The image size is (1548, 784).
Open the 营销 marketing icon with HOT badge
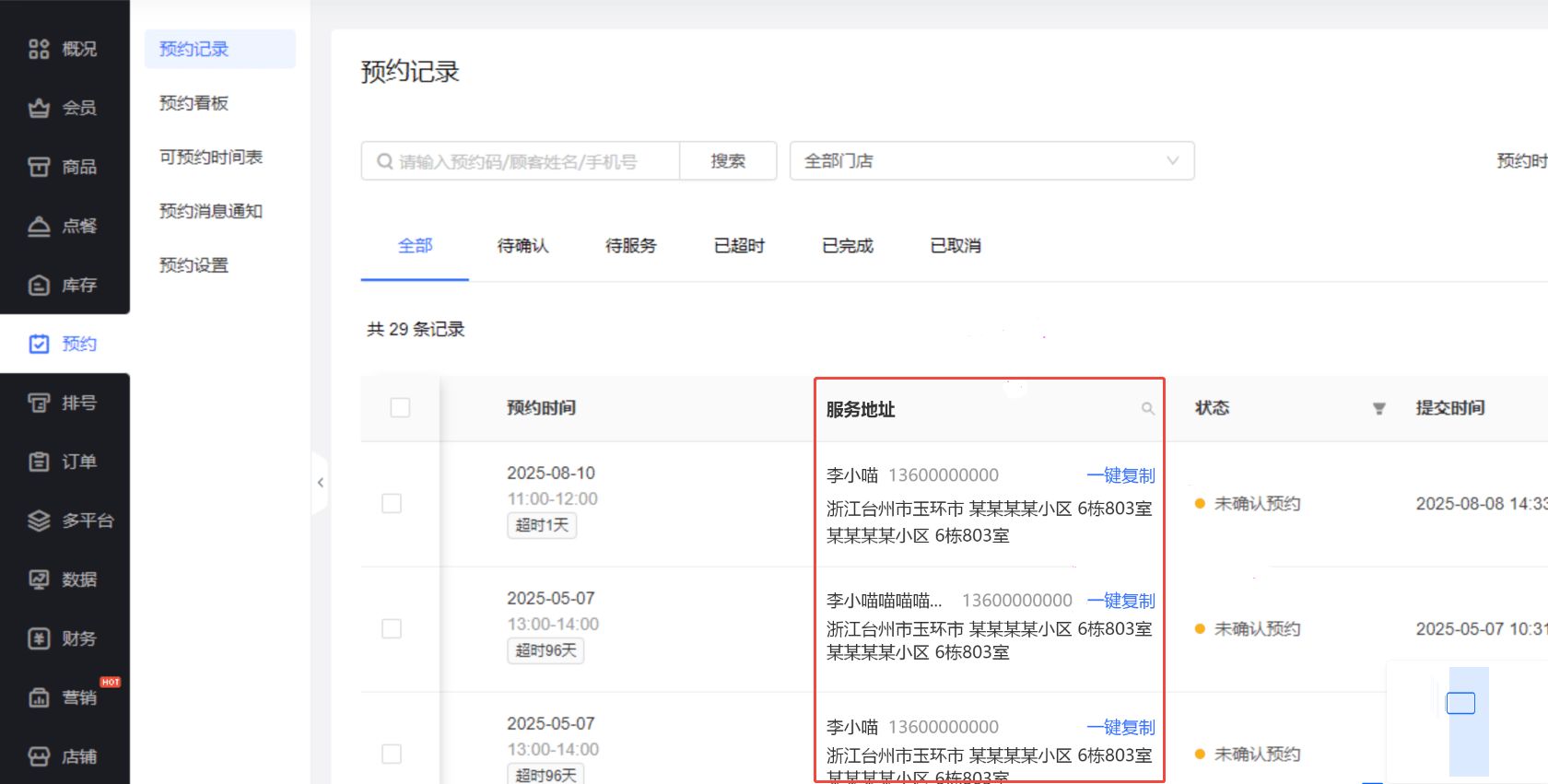coord(39,697)
